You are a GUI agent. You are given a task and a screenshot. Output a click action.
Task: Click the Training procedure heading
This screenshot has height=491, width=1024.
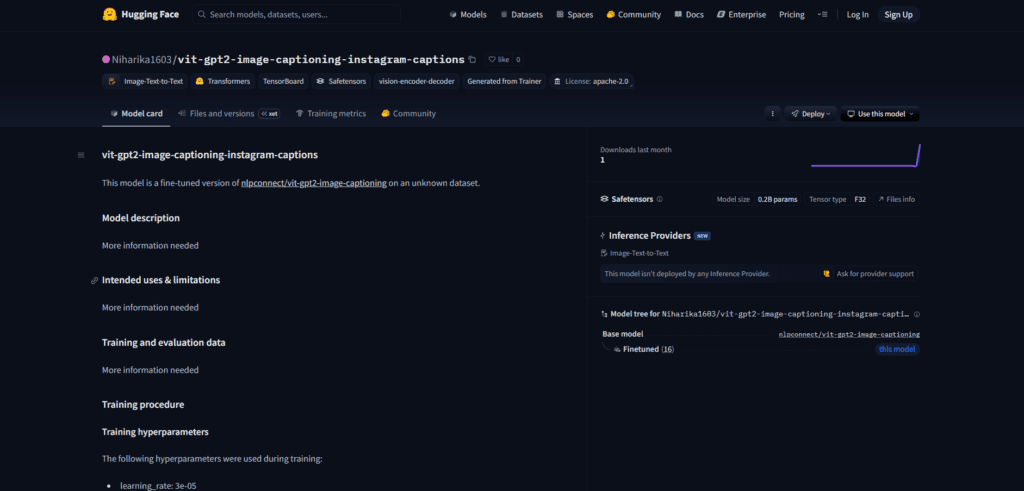(143, 405)
